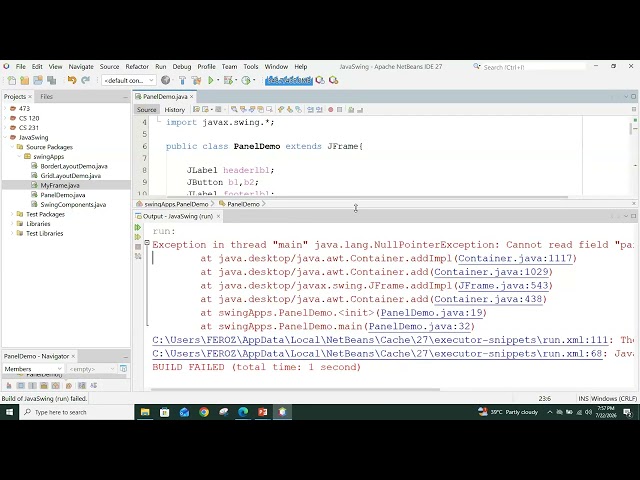Image resolution: width=640 pixels, height=480 pixels.
Task: Click the New Project toolbar icon
Action: coord(24,80)
